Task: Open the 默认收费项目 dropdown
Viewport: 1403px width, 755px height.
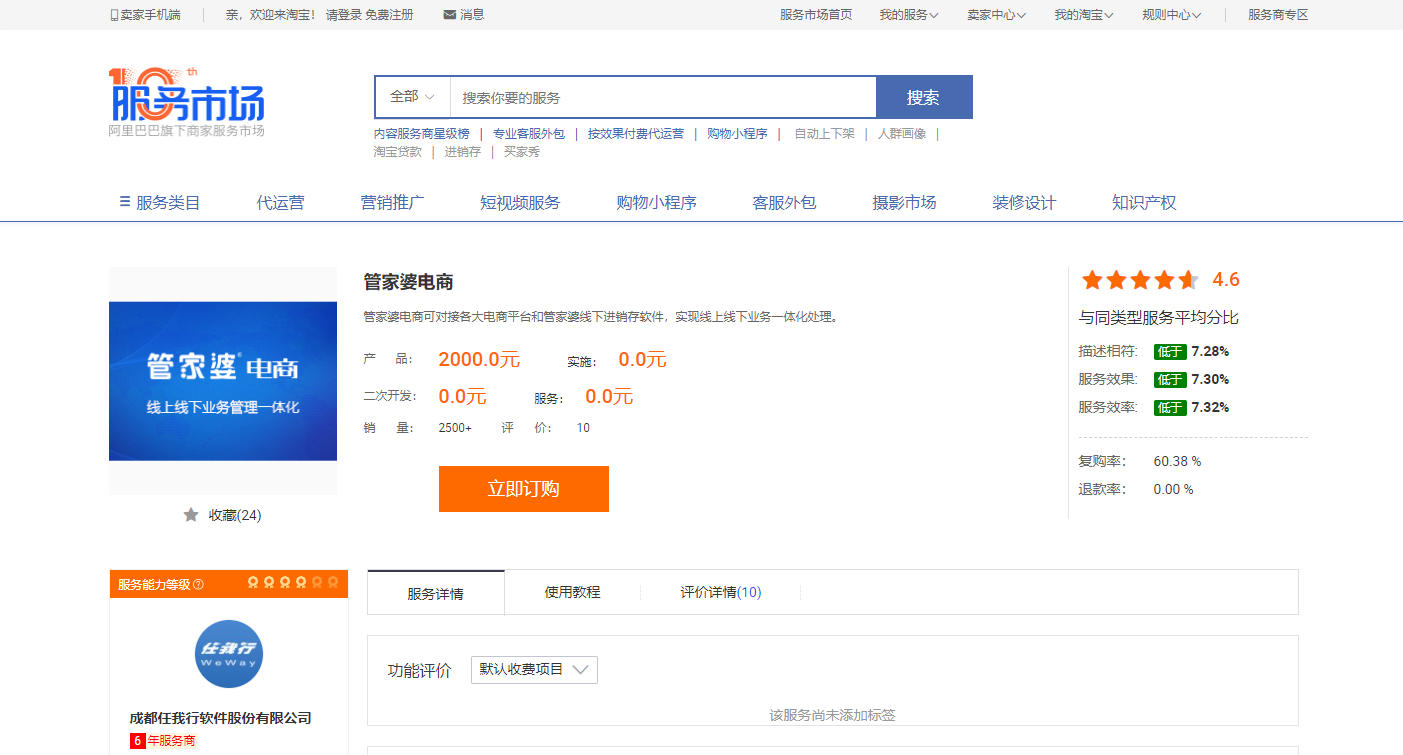Action: [534, 670]
